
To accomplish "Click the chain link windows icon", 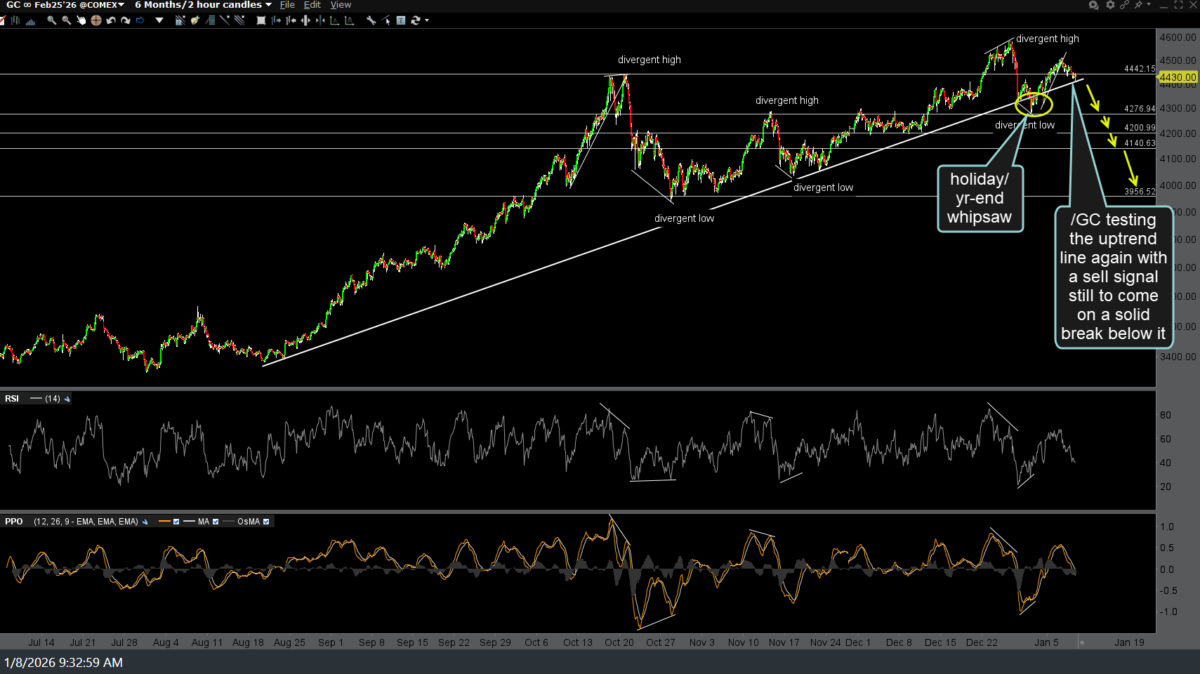I will point(1125,5).
